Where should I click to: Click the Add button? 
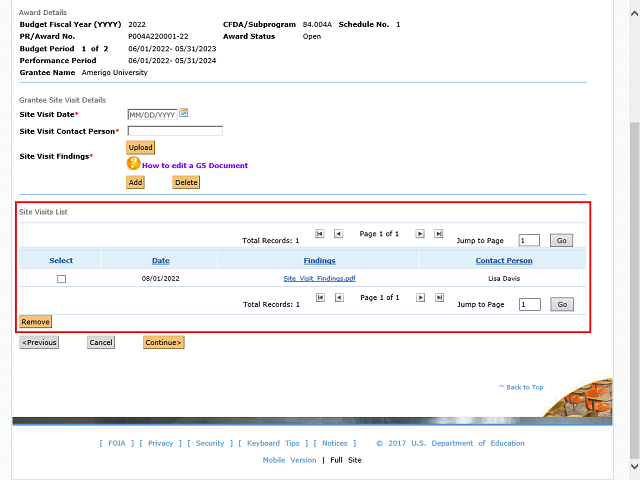[136, 182]
